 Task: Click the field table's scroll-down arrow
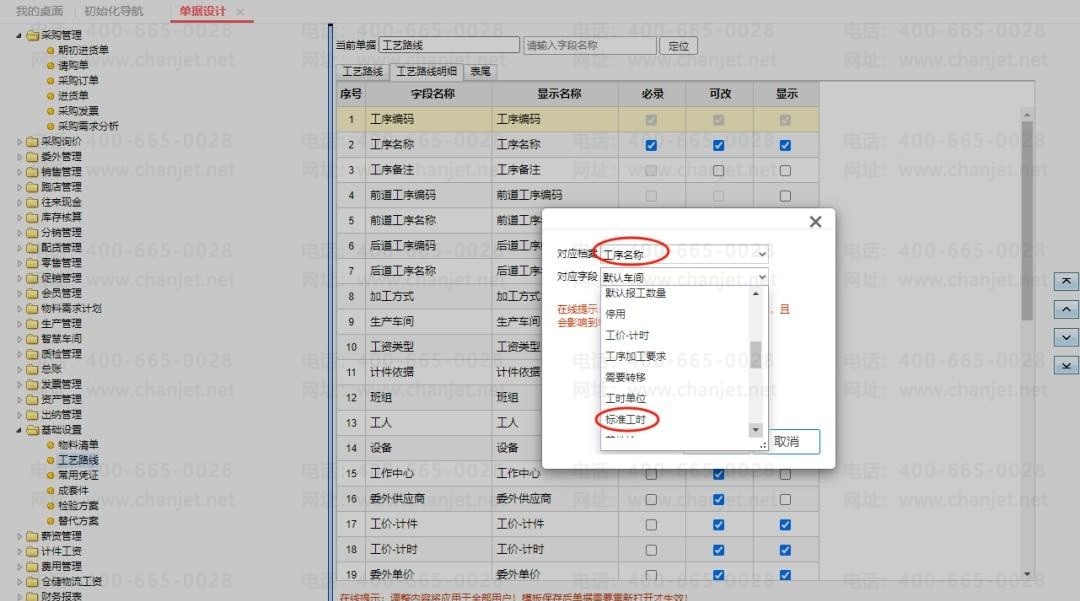[1027, 573]
